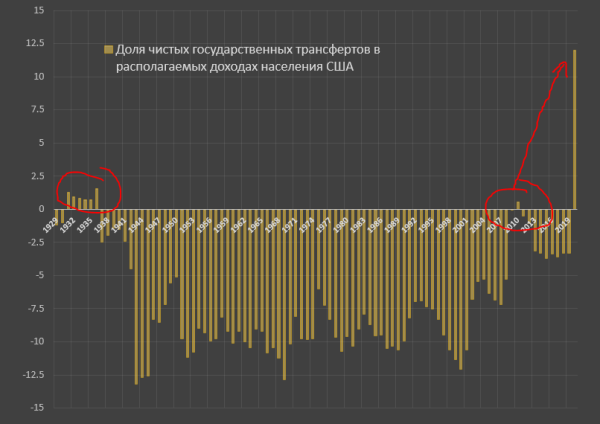Click the deepest negative bar near 1944
Viewport: 600px width, 424px height.
[136, 297]
